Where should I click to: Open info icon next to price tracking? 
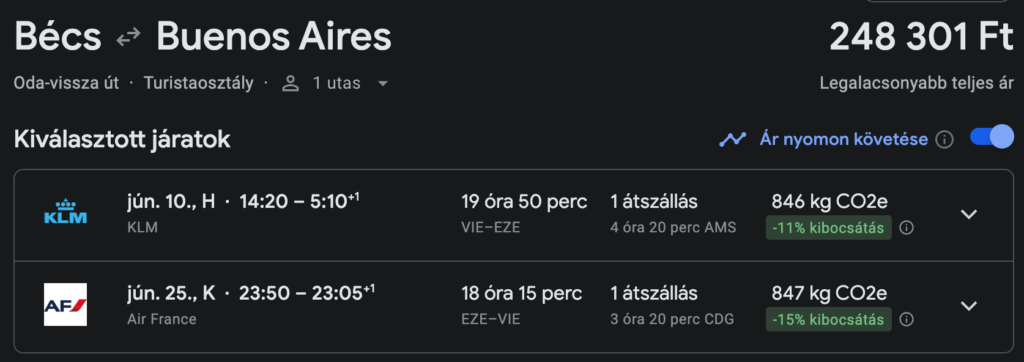944,139
